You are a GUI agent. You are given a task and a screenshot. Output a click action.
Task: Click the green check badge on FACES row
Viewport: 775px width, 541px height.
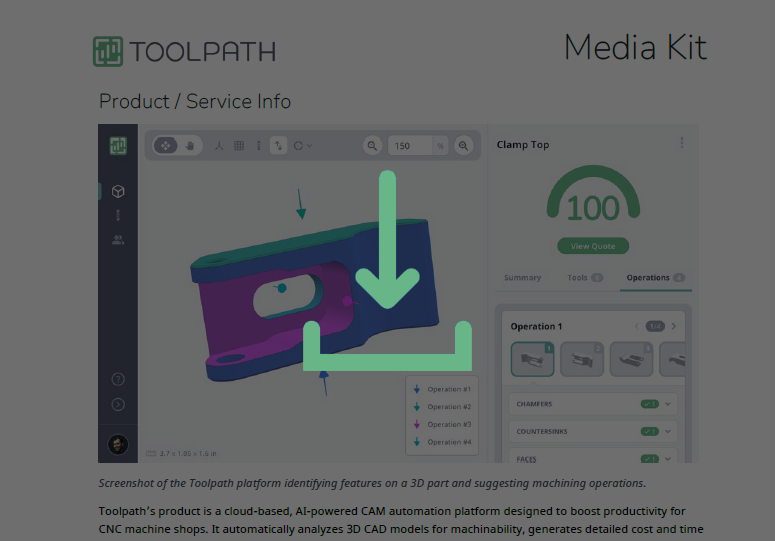(650, 459)
